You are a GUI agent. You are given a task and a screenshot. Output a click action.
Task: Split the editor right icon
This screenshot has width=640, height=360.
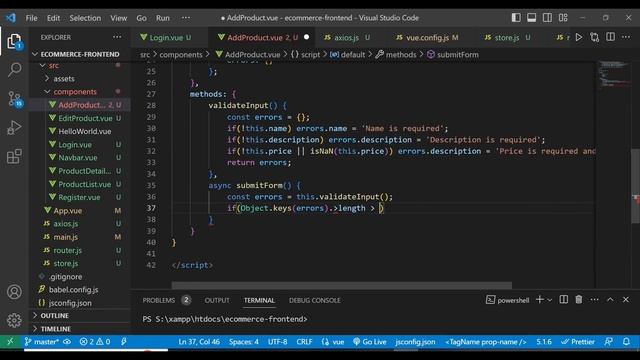point(610,37)
